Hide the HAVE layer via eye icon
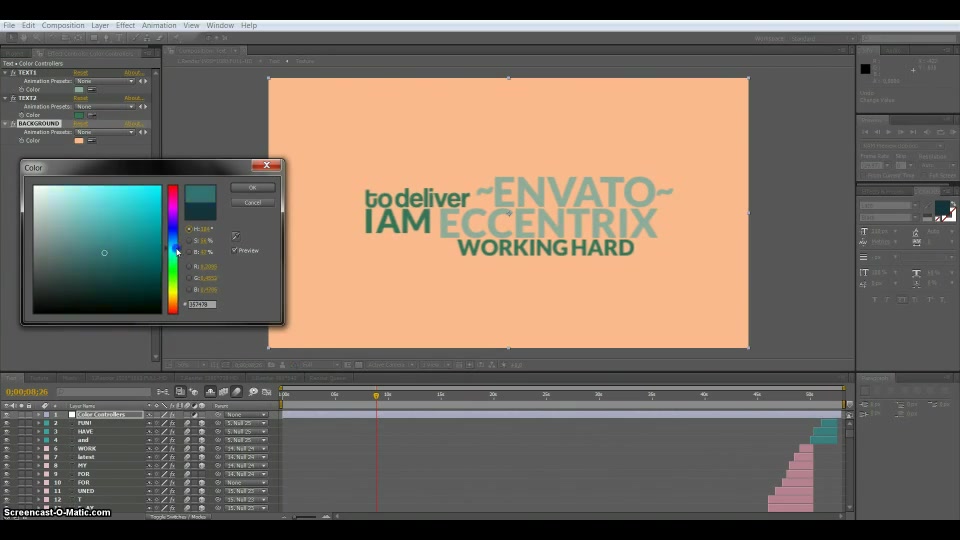This screenshot has width=960, height=540. point(7,432)
